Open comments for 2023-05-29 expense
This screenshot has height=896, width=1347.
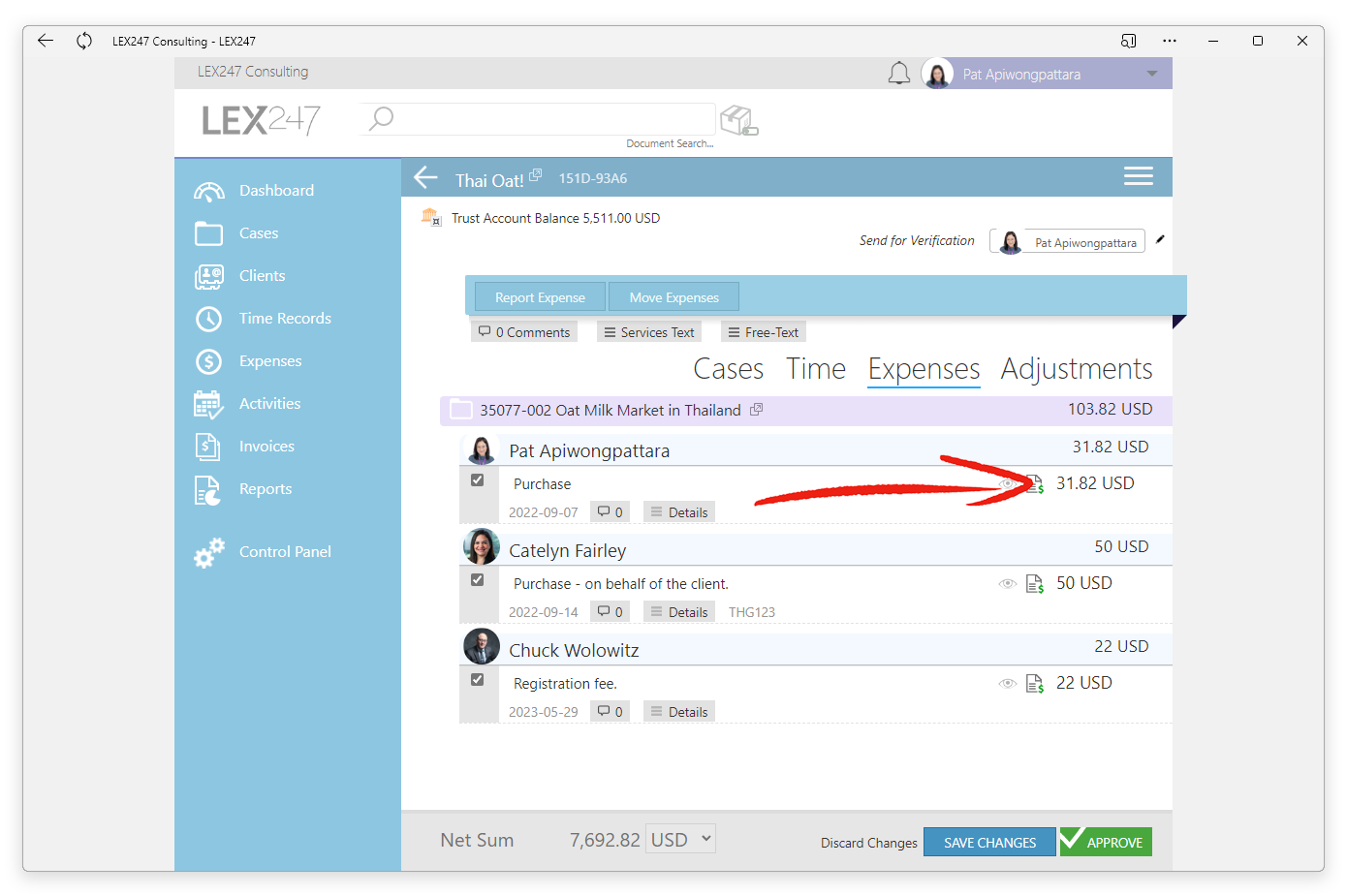coord(611,712)
